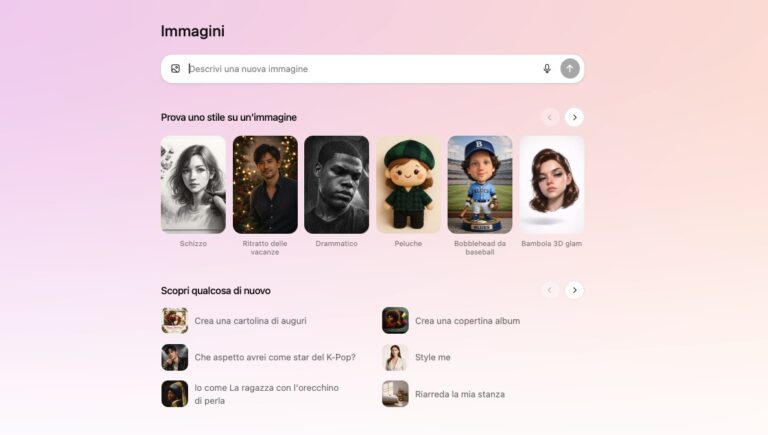Click the 'Scopri qualcosa di nuovo' heading
The image size is (768, 435).
[216, 290]
